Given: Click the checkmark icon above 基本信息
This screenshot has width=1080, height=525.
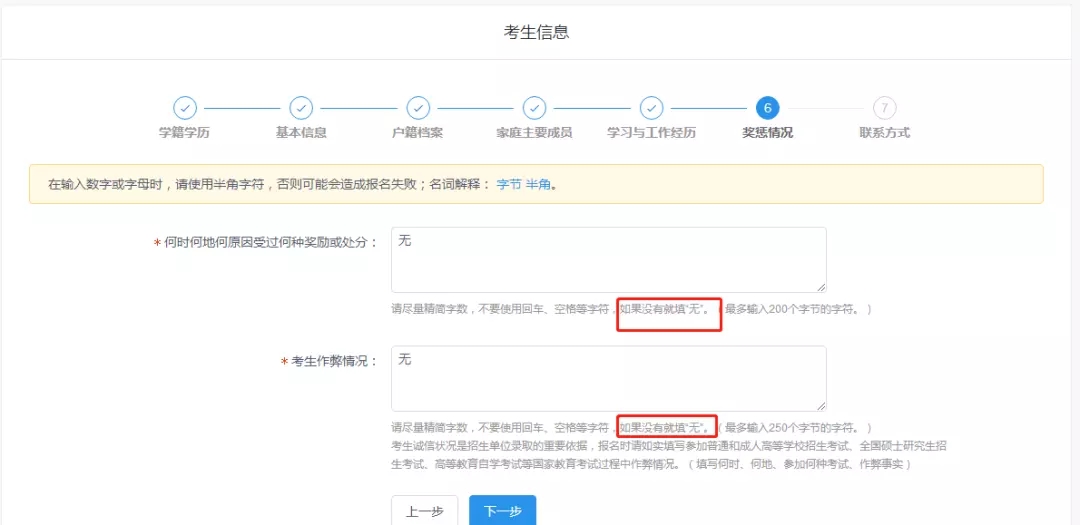Looking at the screenshot, I should pyautogui.click(x=301, y=108).
